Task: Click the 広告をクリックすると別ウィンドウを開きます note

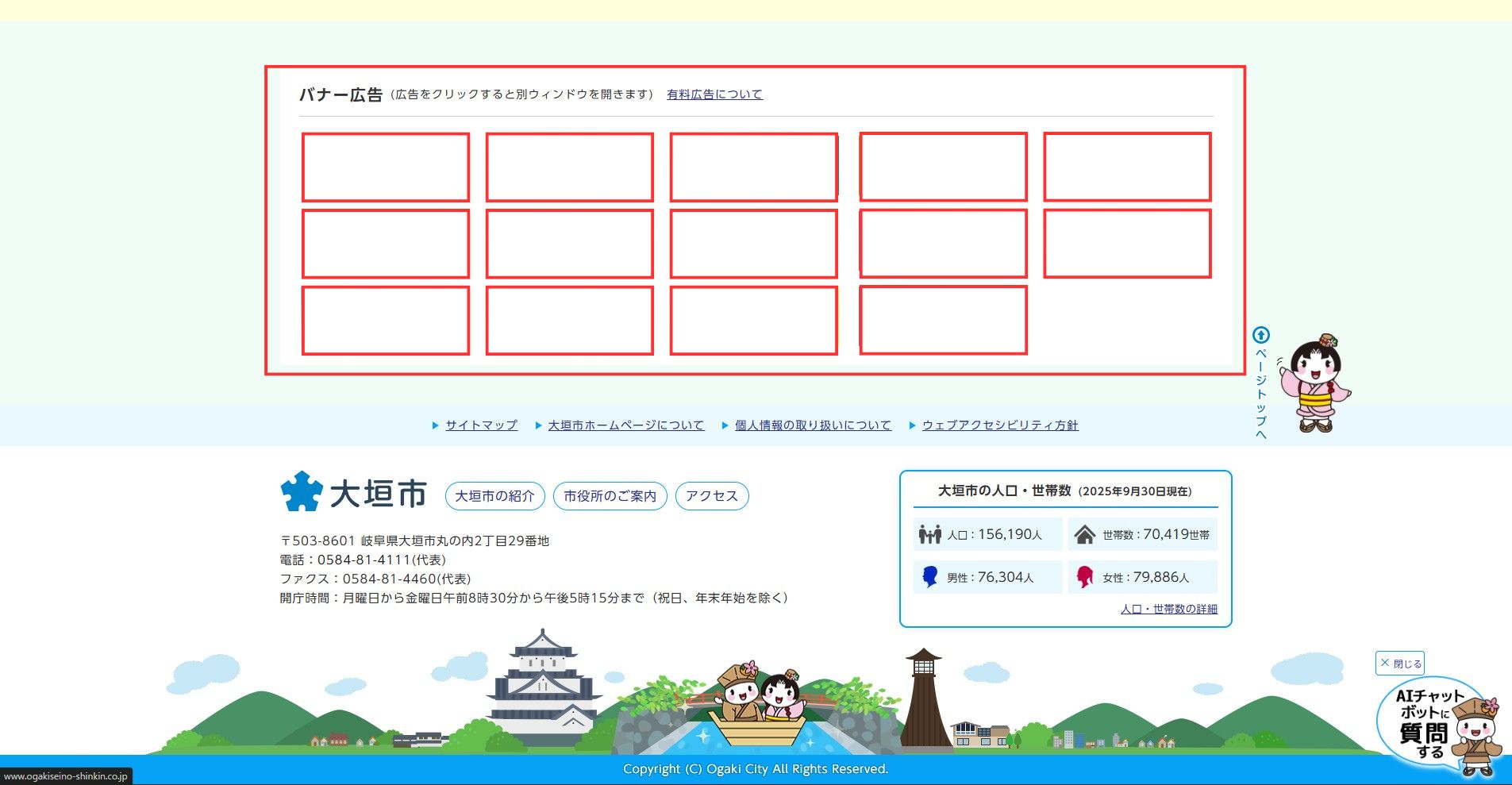Action: pos(522,94)
